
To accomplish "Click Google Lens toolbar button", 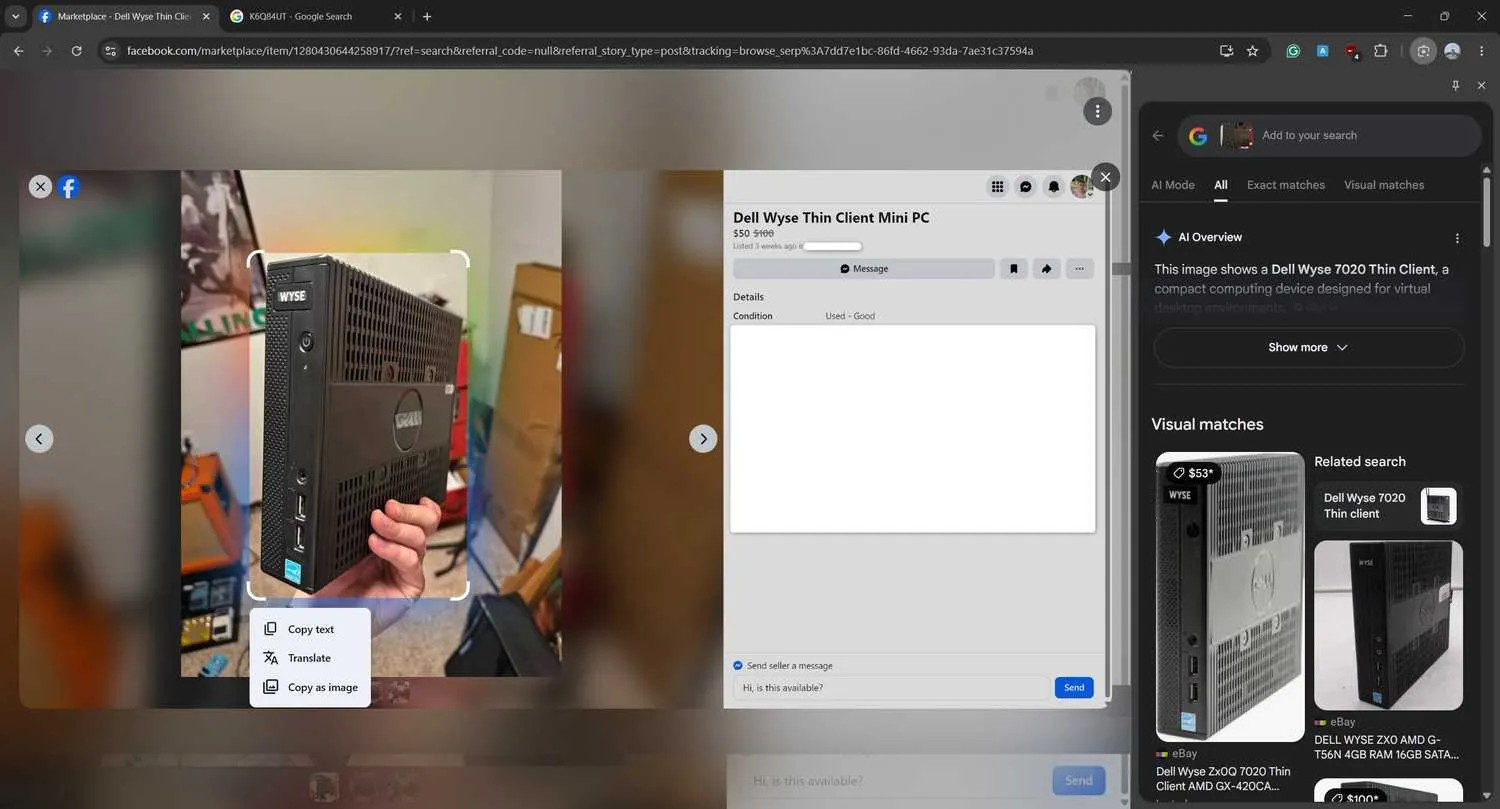I will coord(1423,50).
